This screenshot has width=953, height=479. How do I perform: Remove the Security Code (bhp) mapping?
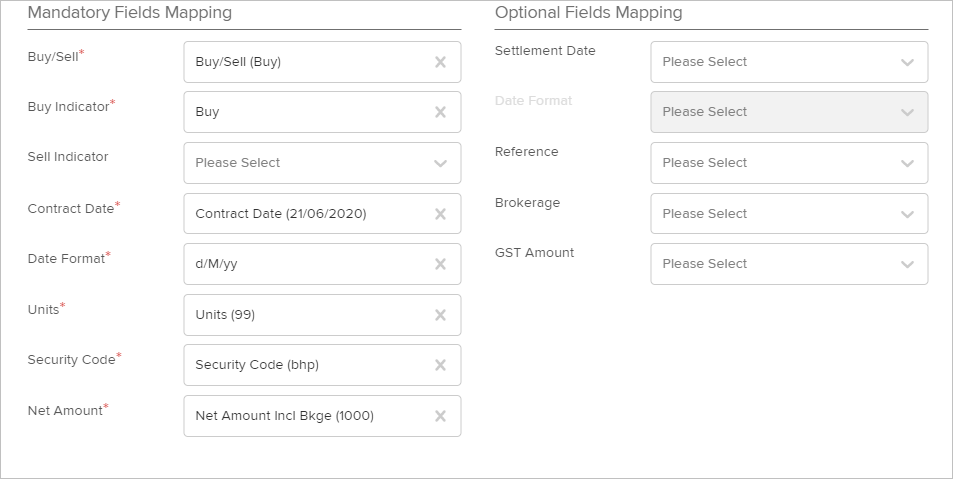(x=441, y=365)
